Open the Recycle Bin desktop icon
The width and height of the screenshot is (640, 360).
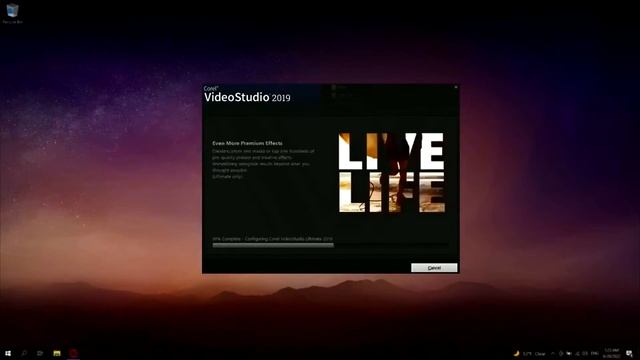[12, 13]
